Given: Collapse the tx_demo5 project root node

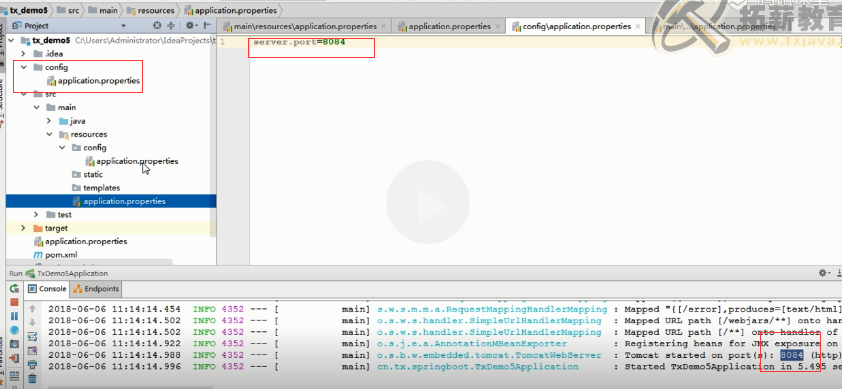Looking at the screenshot, I should pyautogui.click(x=11, y=40).
